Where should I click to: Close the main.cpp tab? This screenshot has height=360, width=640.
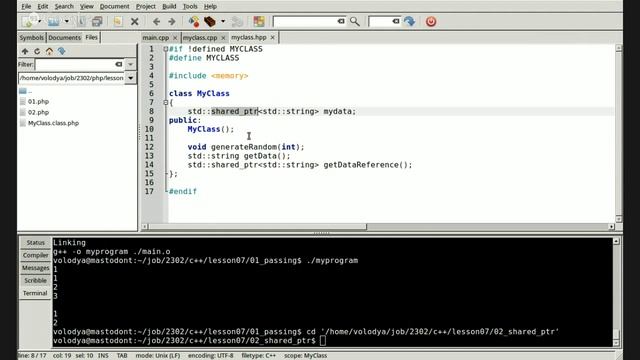175,38
